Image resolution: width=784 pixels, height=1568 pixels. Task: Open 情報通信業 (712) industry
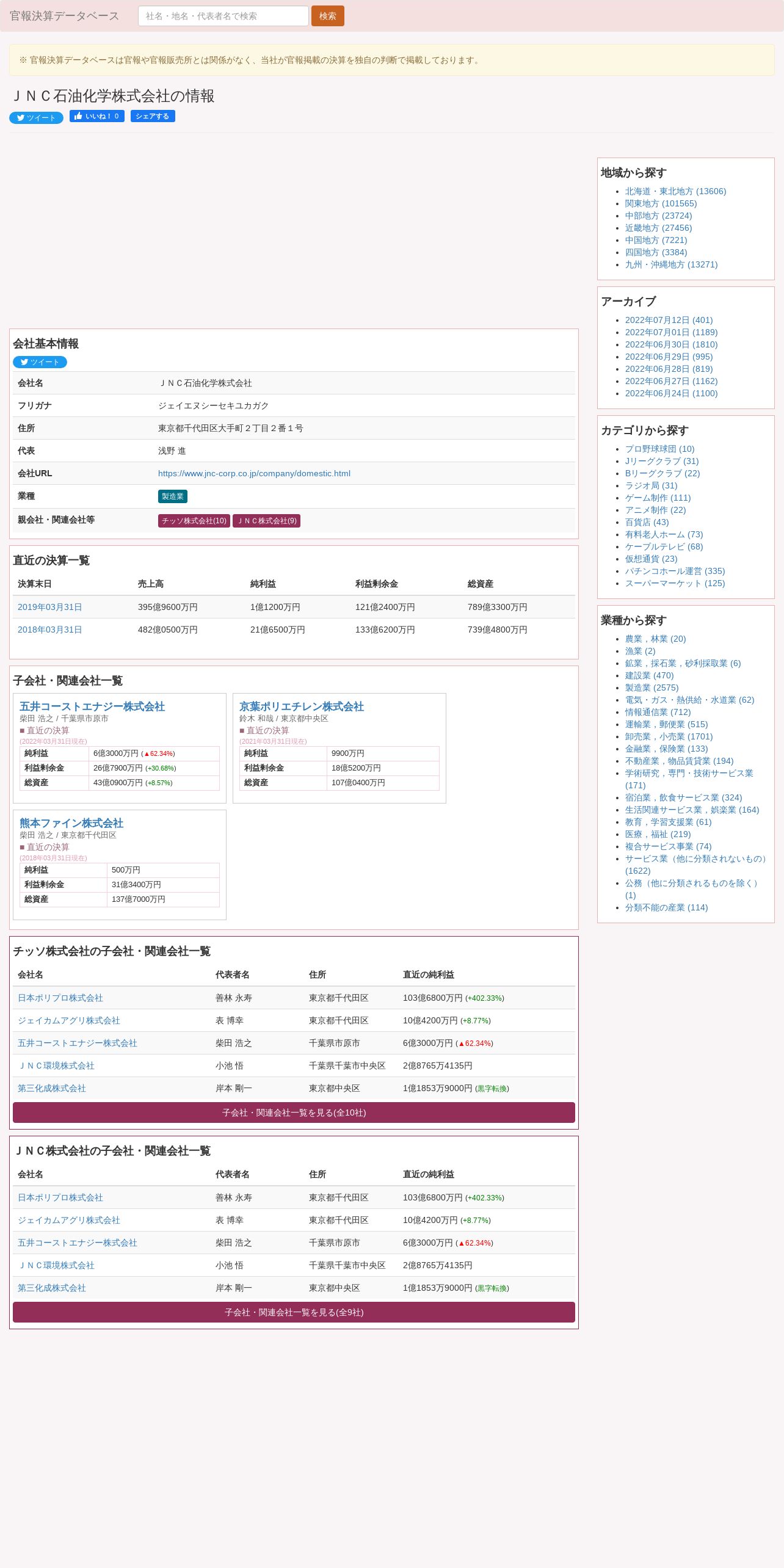[x=658, y=712]
